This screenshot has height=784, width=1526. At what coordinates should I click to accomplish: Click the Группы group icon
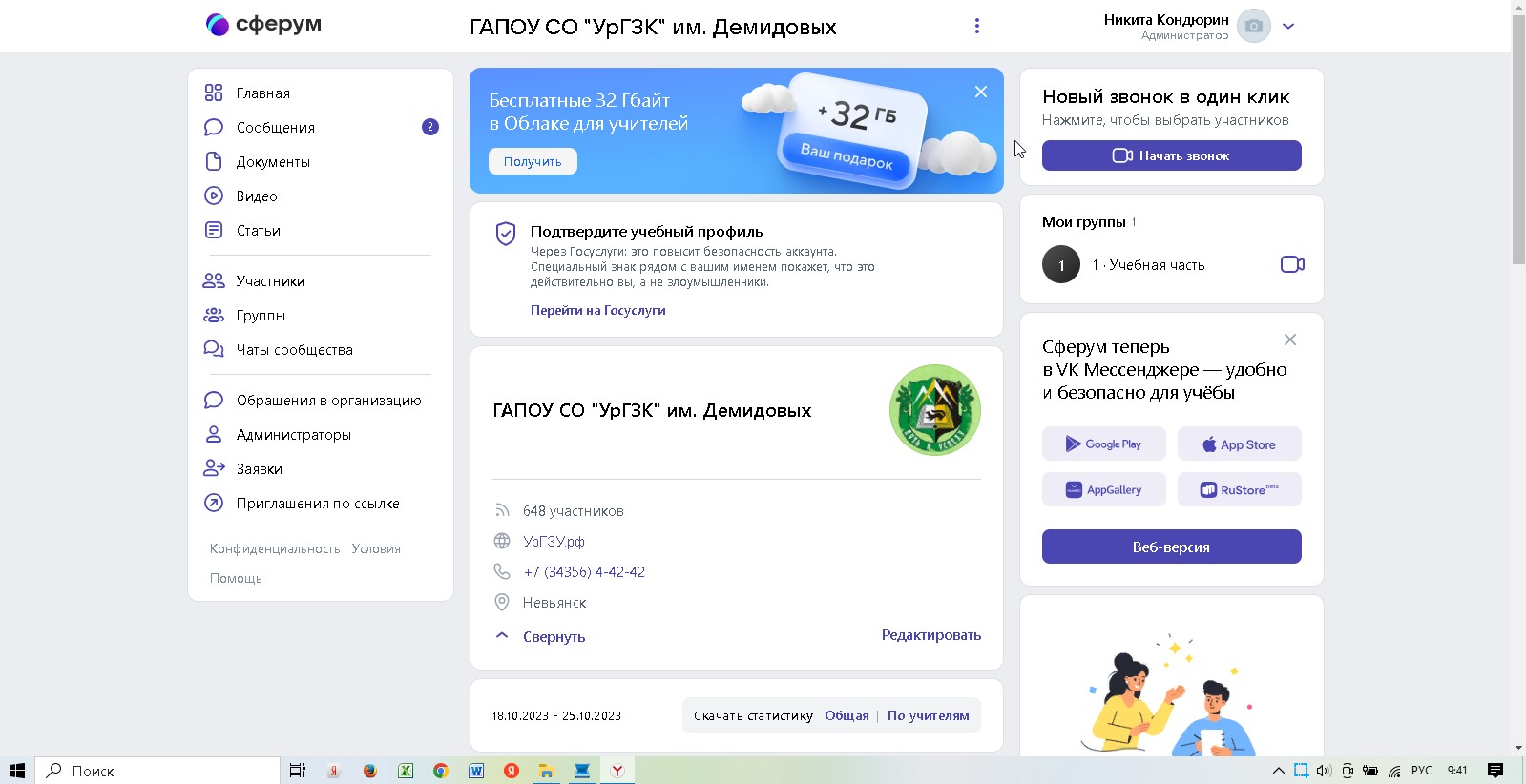coord(214,315)
